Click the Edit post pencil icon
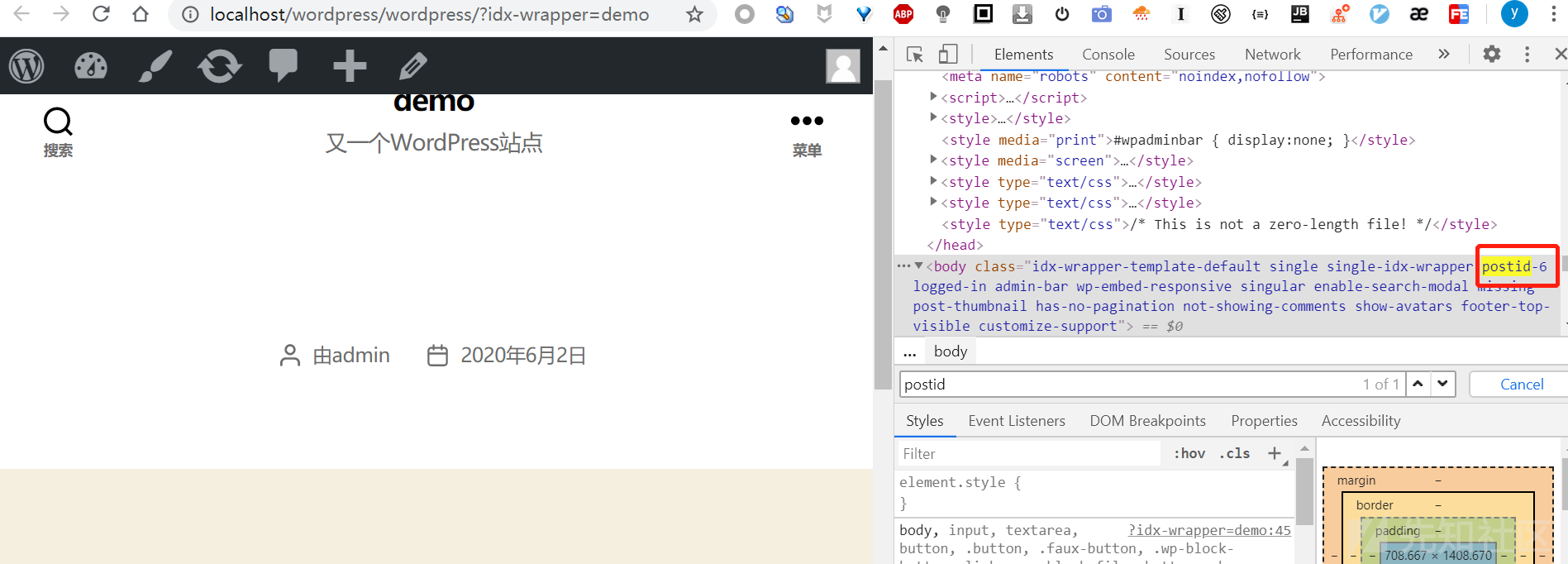The width and height of the screenshot is (1568, 564). [x=413, y=66]
